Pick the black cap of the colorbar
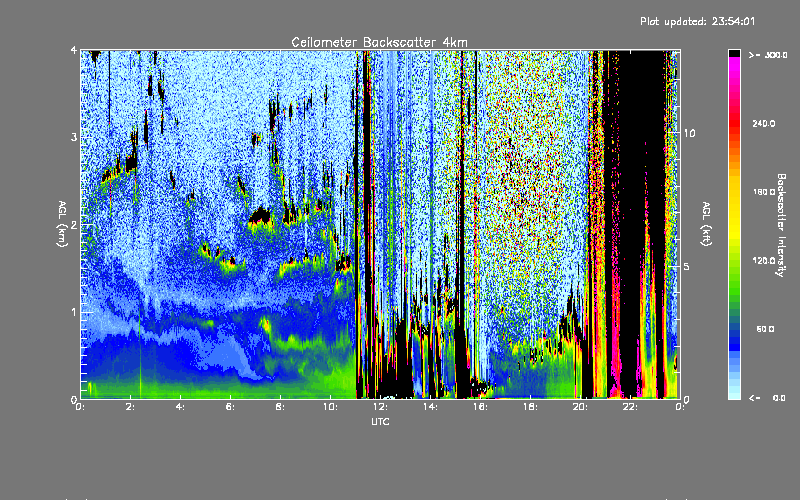 734,53
